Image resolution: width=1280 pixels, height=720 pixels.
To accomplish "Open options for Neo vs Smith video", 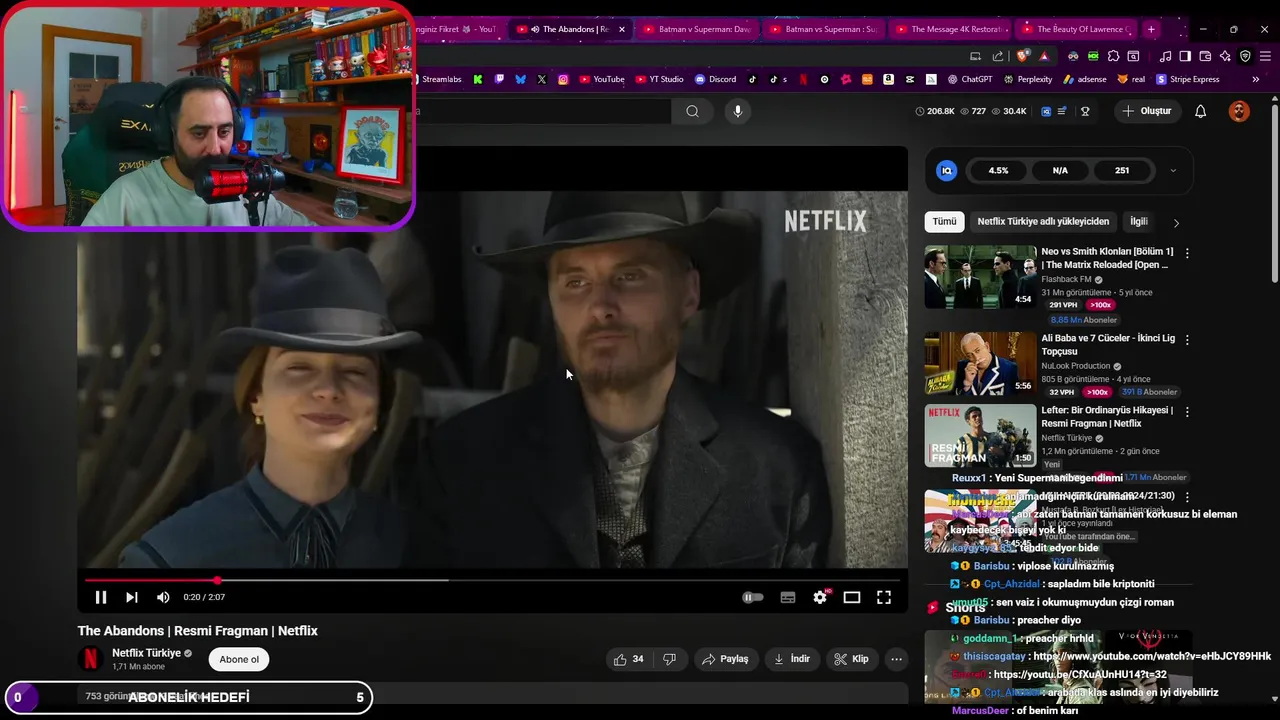I will pos(1187,254).
